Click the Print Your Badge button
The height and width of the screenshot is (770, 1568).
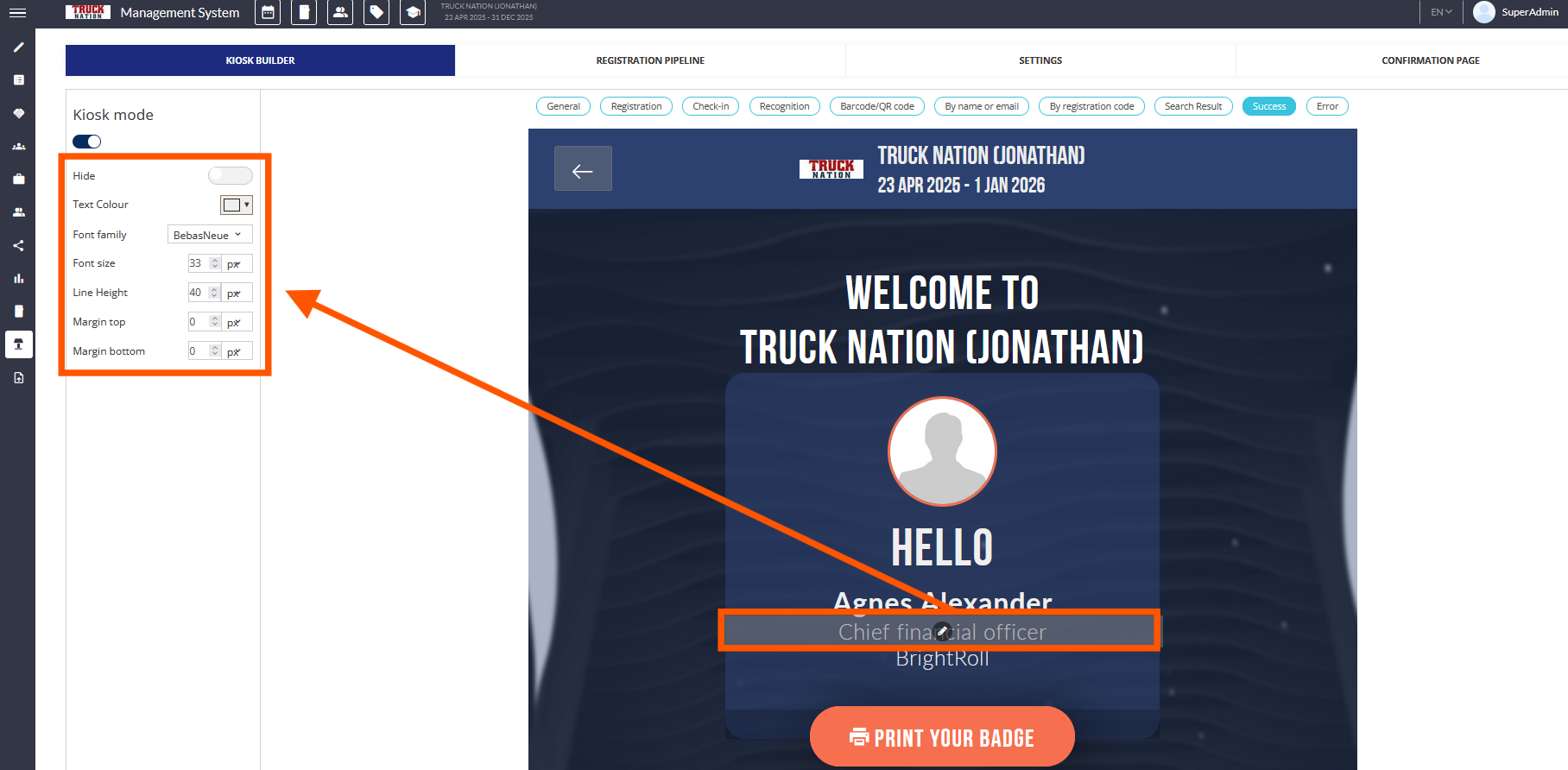tap(942, 737)
